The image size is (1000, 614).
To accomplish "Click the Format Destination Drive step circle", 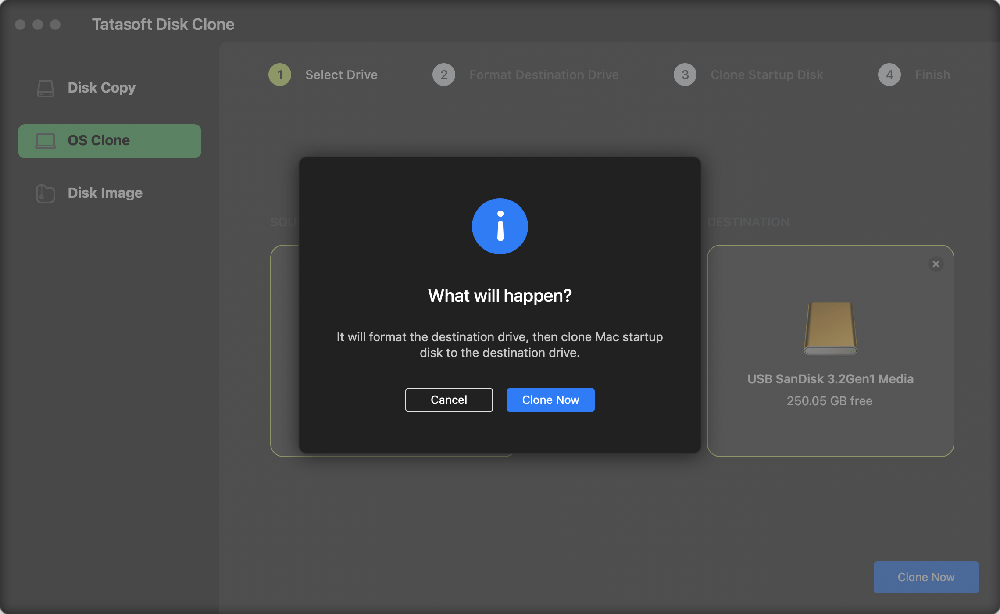I will (443, 74).
